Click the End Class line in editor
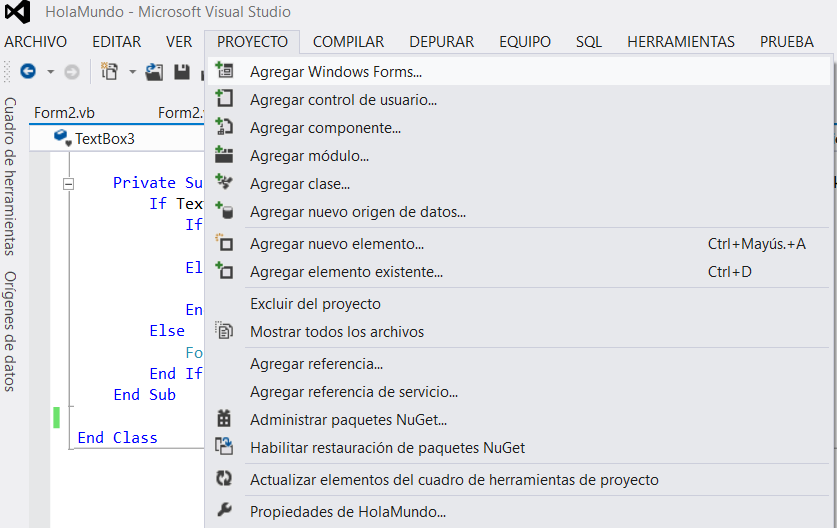 point(117,437)
